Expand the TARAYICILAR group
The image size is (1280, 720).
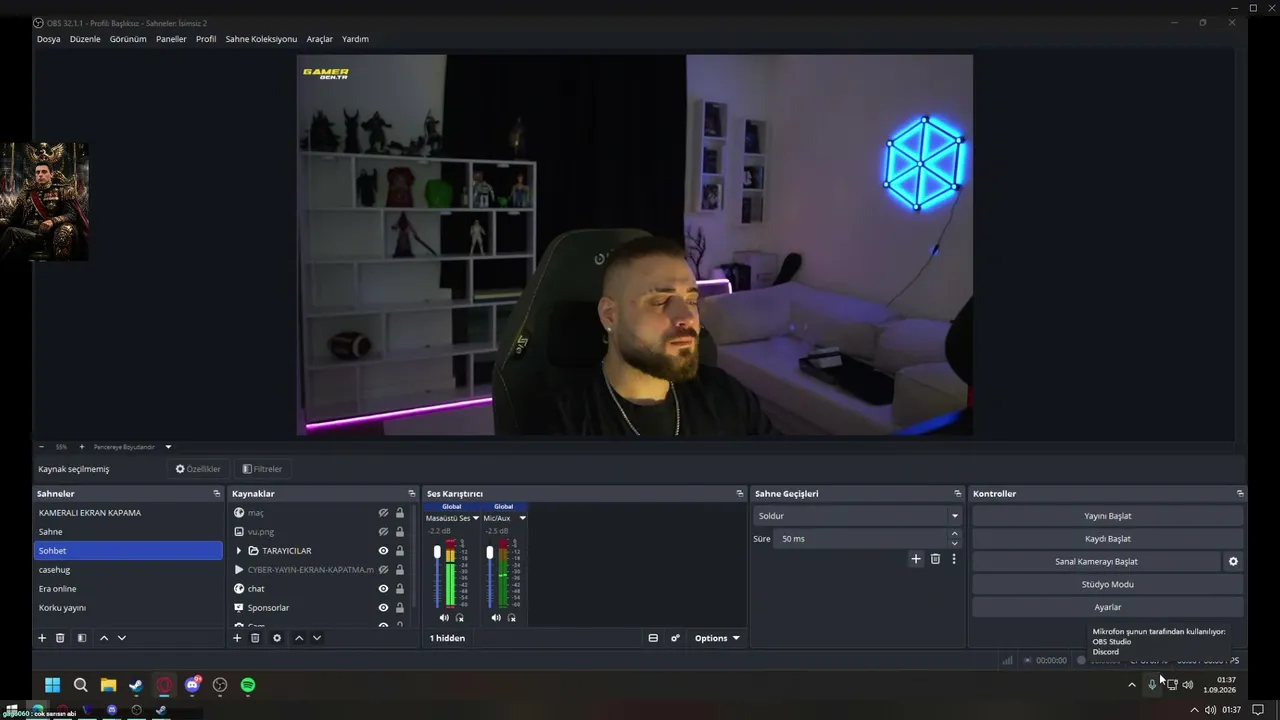238,551
